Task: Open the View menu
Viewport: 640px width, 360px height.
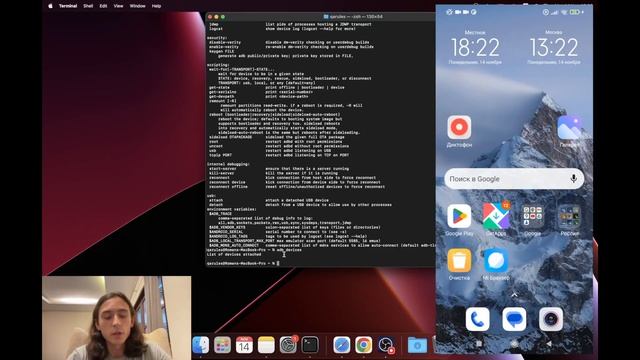Action: click(118, 6)
